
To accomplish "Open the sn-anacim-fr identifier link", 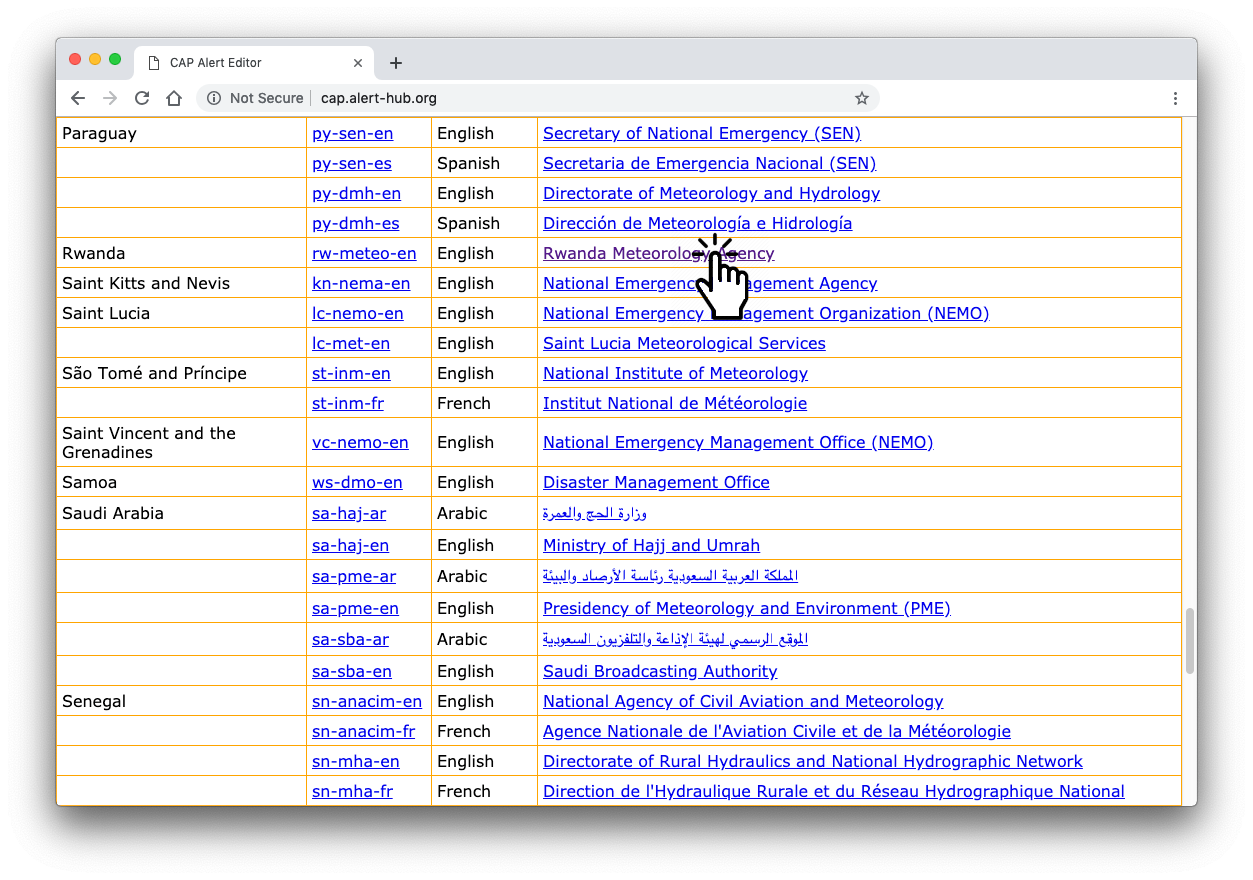I will tap(363, 731).
